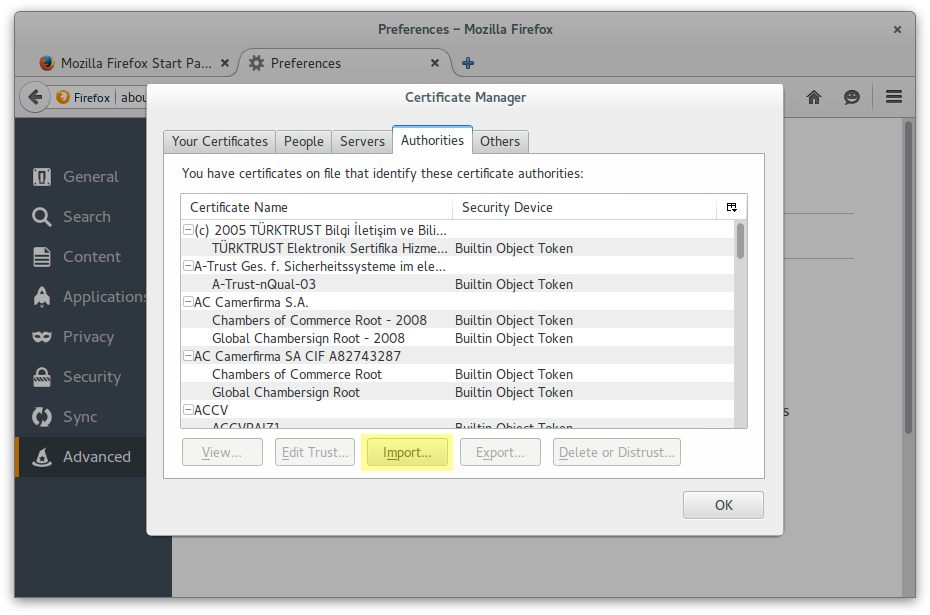This screenshot has height=615, width=930.
Task: Select the Authorities tab
Action: tap(432, 141)
